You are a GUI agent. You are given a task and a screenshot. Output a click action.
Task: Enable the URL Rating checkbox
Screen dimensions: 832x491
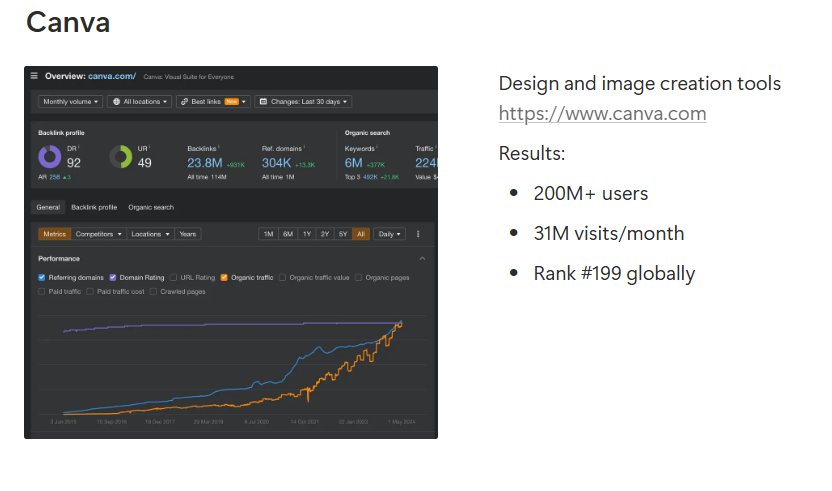(174, 277)
